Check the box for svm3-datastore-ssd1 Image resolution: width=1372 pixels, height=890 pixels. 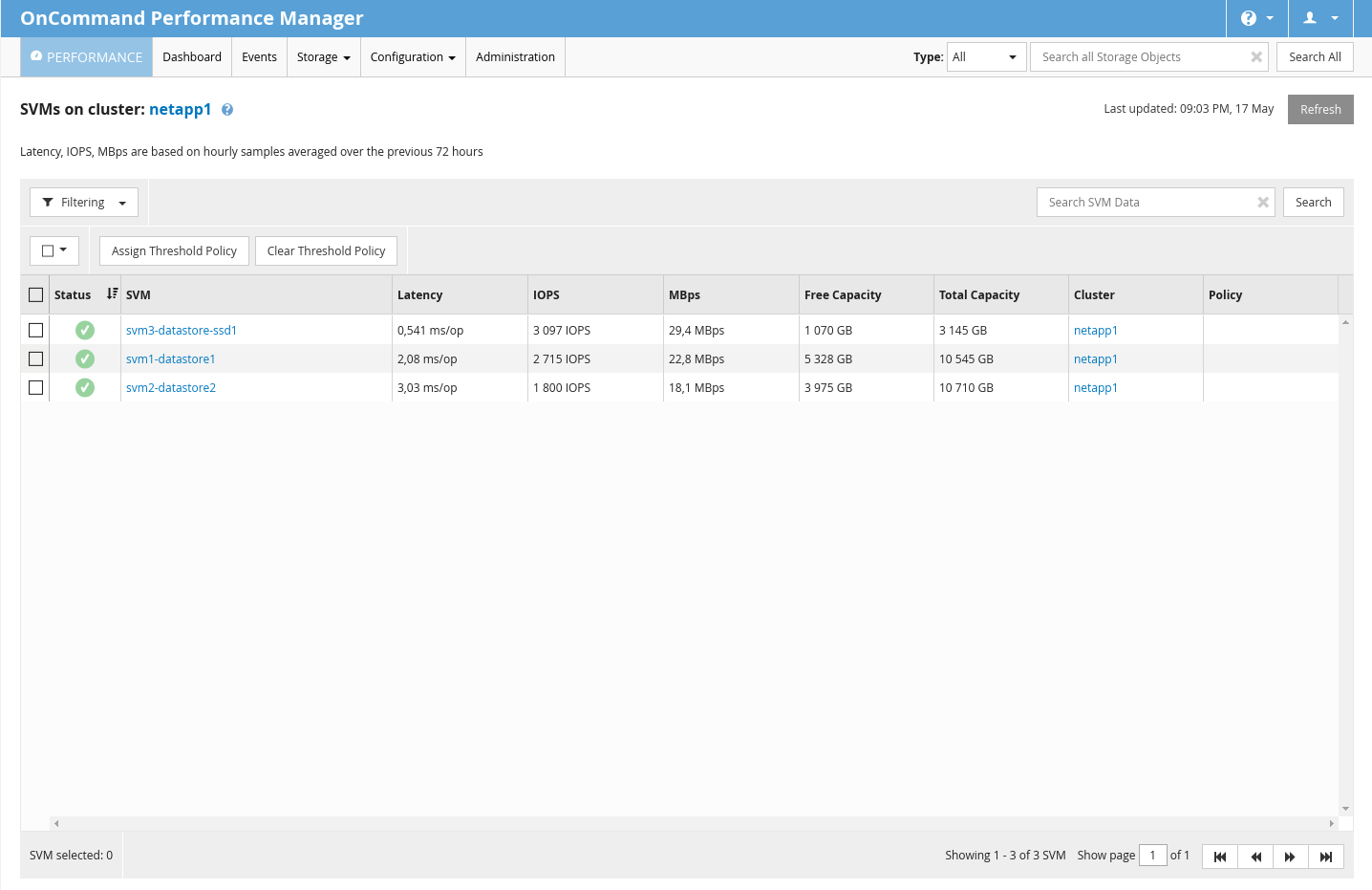(x=36, y=330)
